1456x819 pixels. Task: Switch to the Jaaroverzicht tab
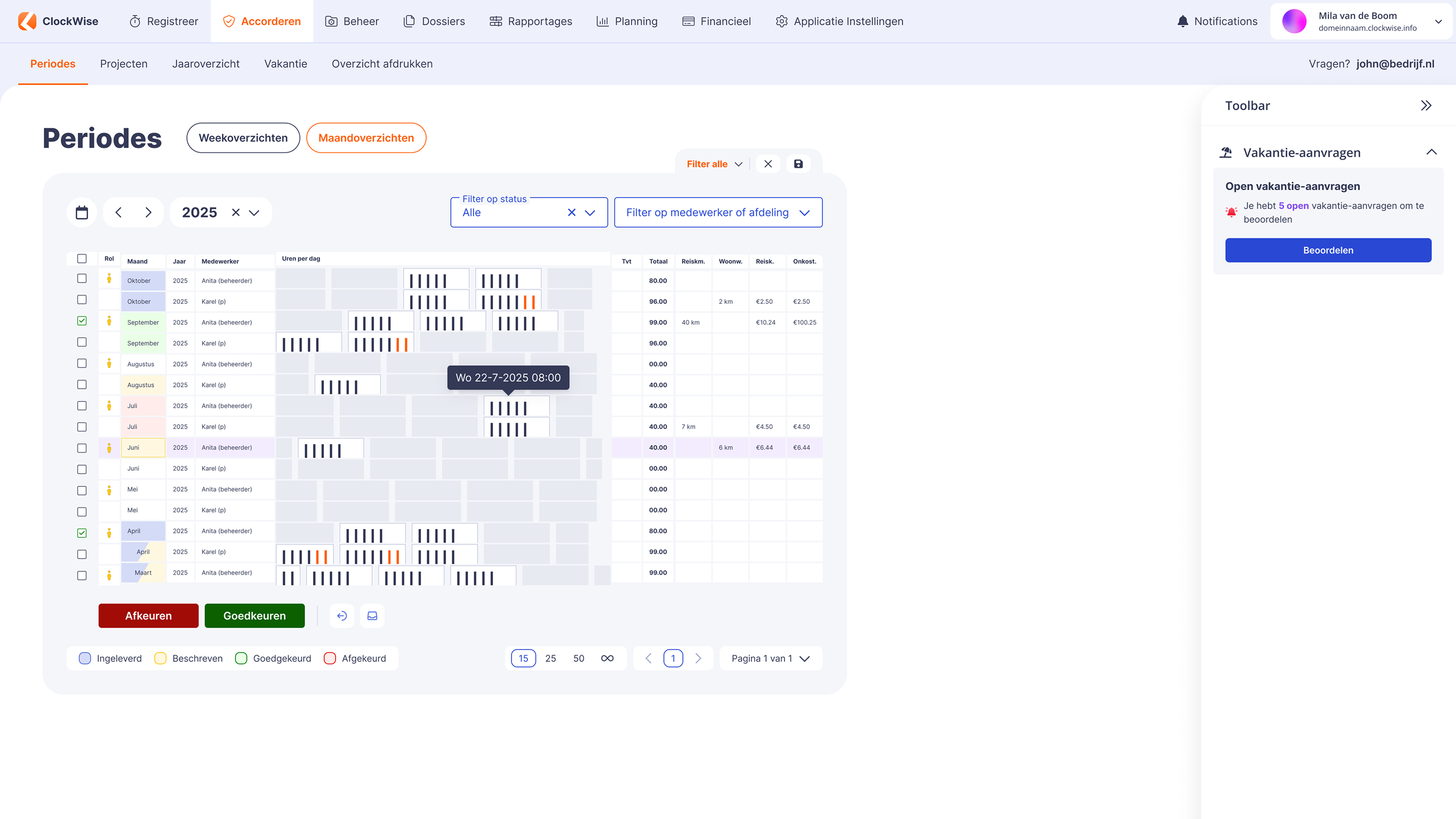(206, 64)
